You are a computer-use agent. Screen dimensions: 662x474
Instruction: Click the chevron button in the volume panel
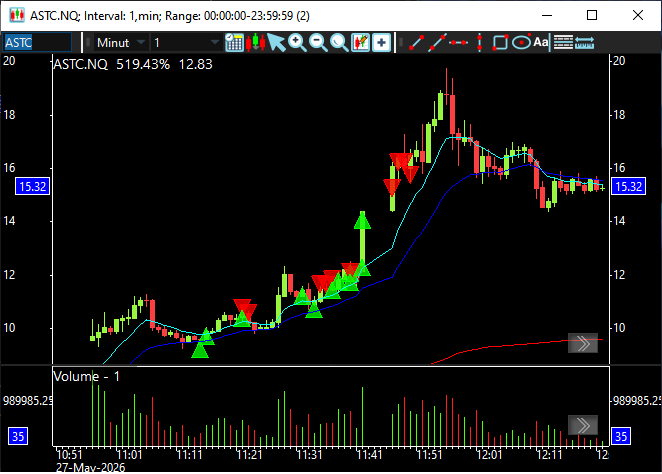583,425
